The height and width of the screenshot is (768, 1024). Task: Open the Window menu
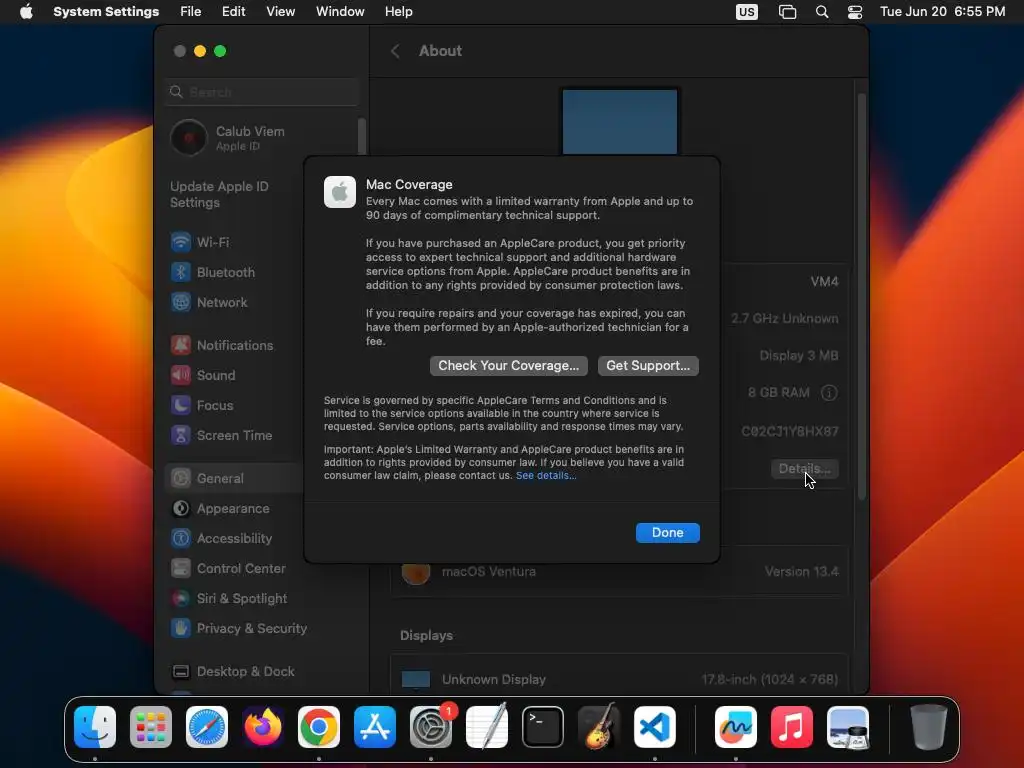coord(340,12)
